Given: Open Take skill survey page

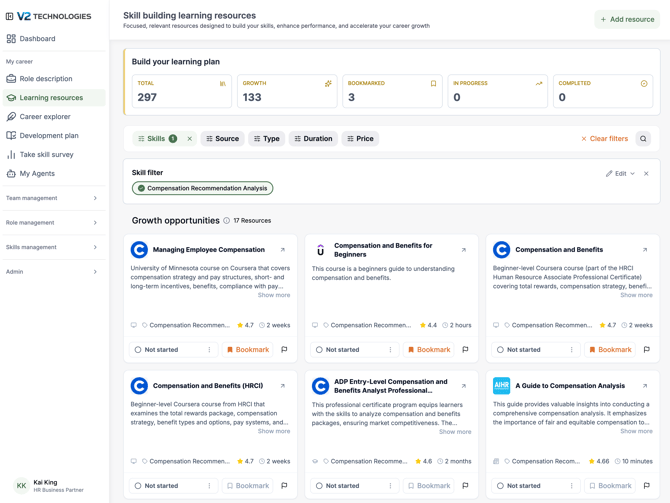Looking at the screenshot, I should [54, 154].
